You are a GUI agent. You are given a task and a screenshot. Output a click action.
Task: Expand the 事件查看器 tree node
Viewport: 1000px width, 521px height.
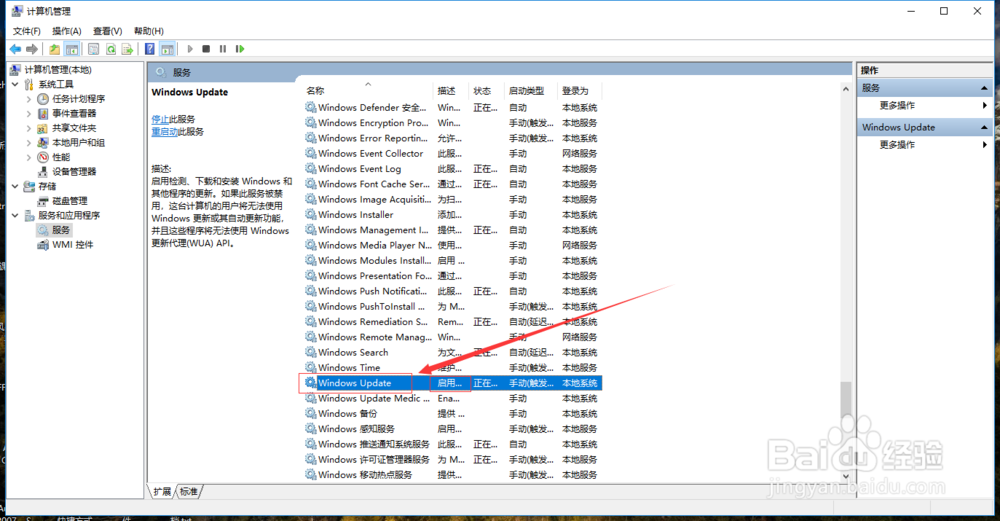pos(29,114)
